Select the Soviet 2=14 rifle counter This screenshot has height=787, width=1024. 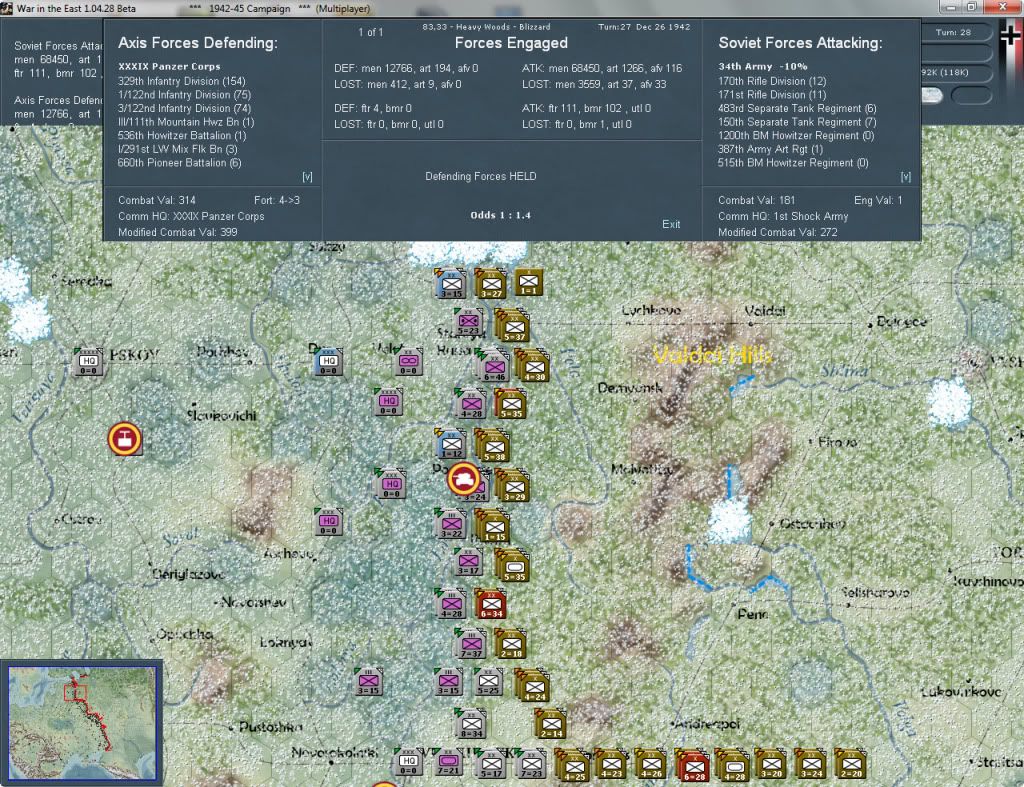point(551,724)
